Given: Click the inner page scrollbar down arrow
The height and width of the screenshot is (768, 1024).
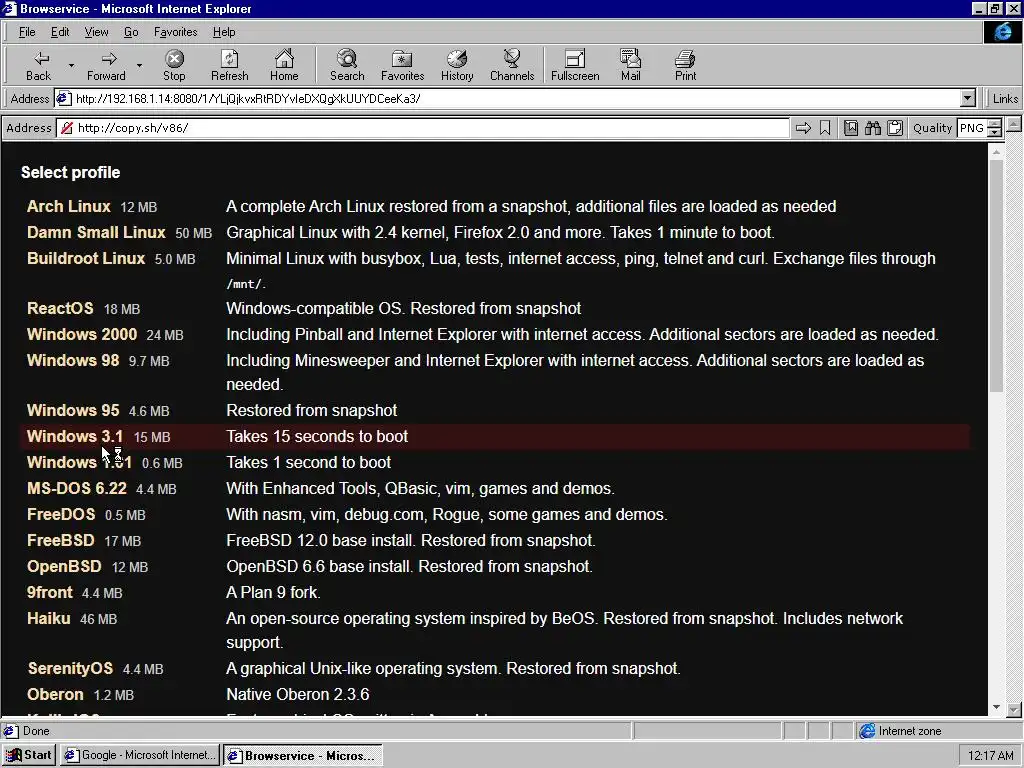Looking at the screenshot, I should tap(996, 707).
